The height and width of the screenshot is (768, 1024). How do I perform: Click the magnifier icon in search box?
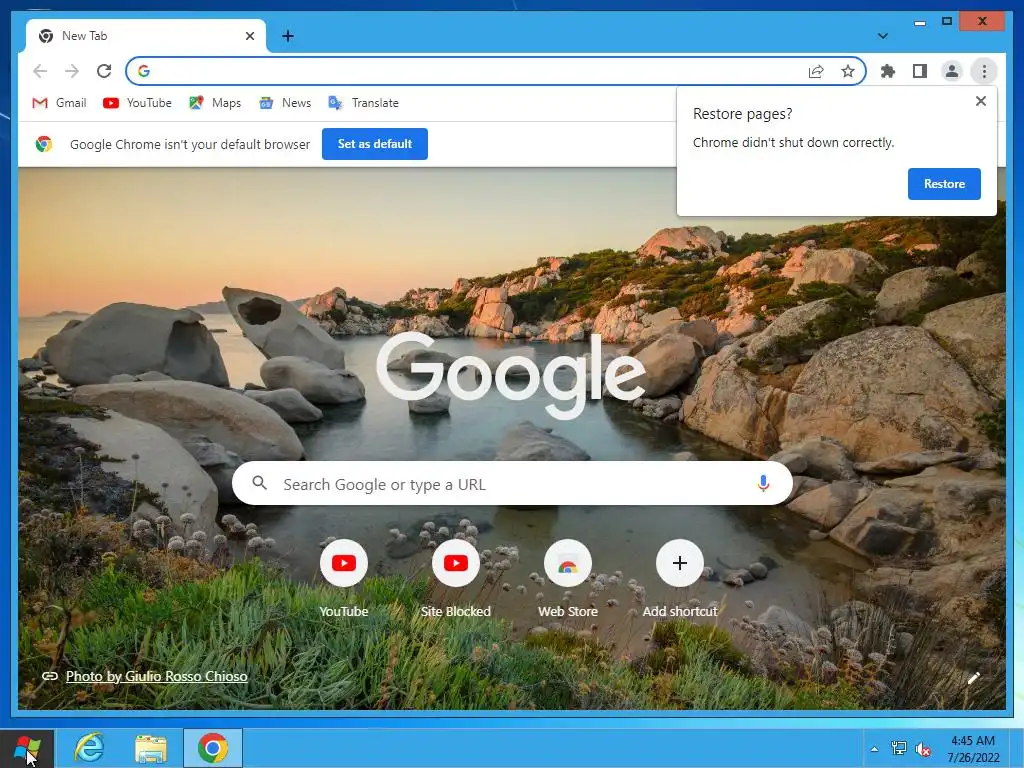coord(259,483)
